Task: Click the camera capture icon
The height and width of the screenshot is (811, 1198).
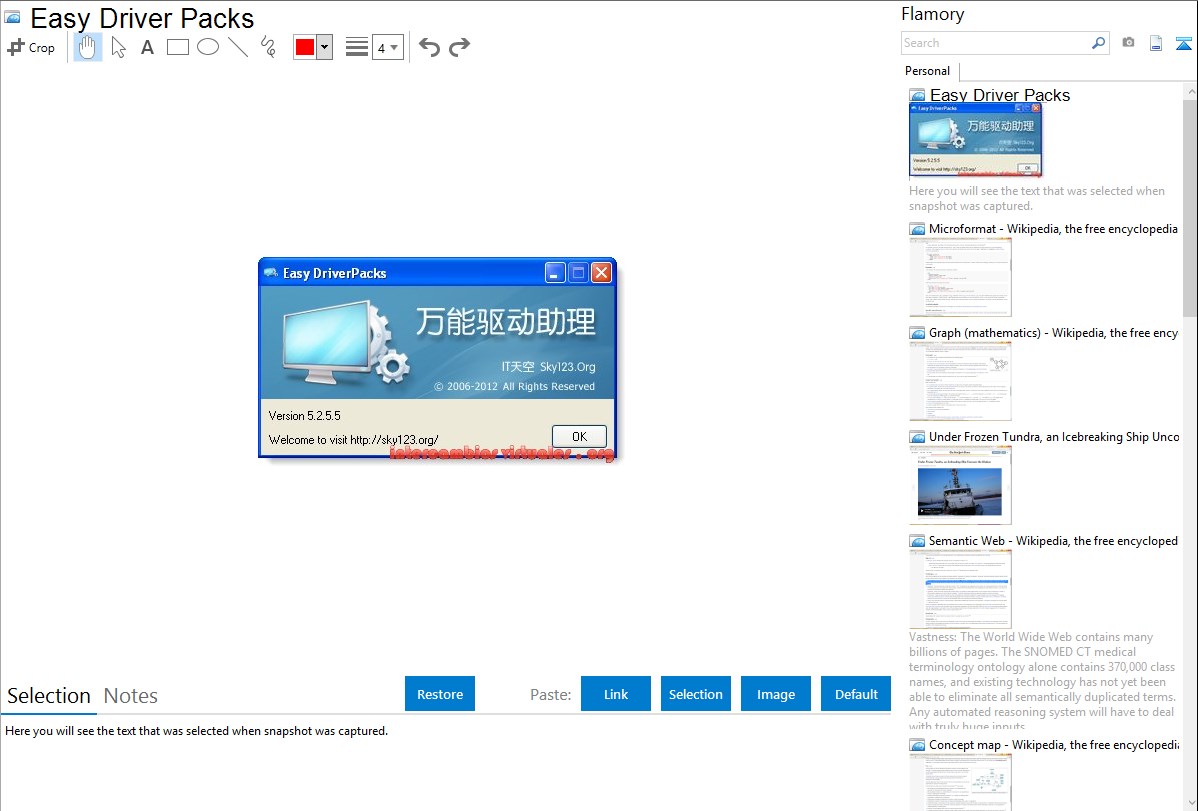Action: pos(1128,43)
